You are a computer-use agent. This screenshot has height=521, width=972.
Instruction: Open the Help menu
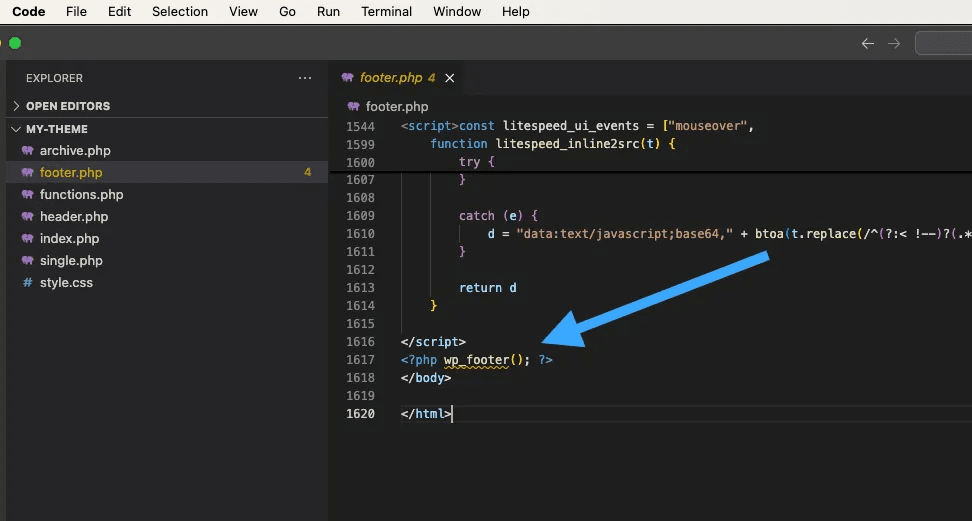point(515,12)
